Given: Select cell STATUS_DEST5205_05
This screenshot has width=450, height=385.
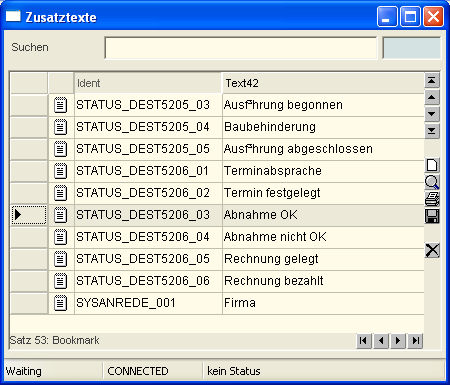Looking at the screenshot, I should (x=148, y=149).
